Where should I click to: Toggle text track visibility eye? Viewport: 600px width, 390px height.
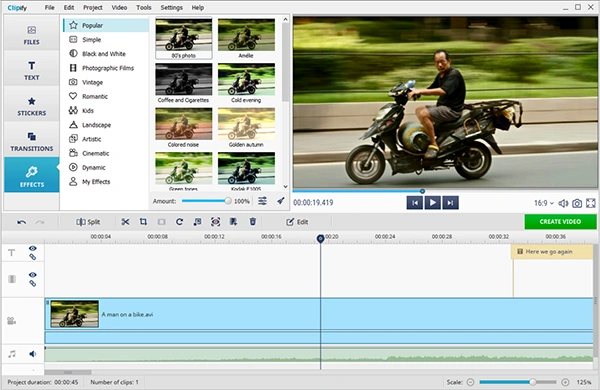click(33, 248)
